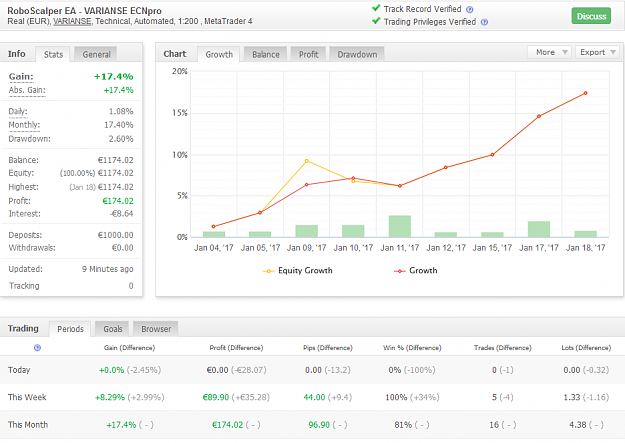Click the Balance value €1174.02
Viewport: 625px width, 443px height.
[x=116, y=160]
